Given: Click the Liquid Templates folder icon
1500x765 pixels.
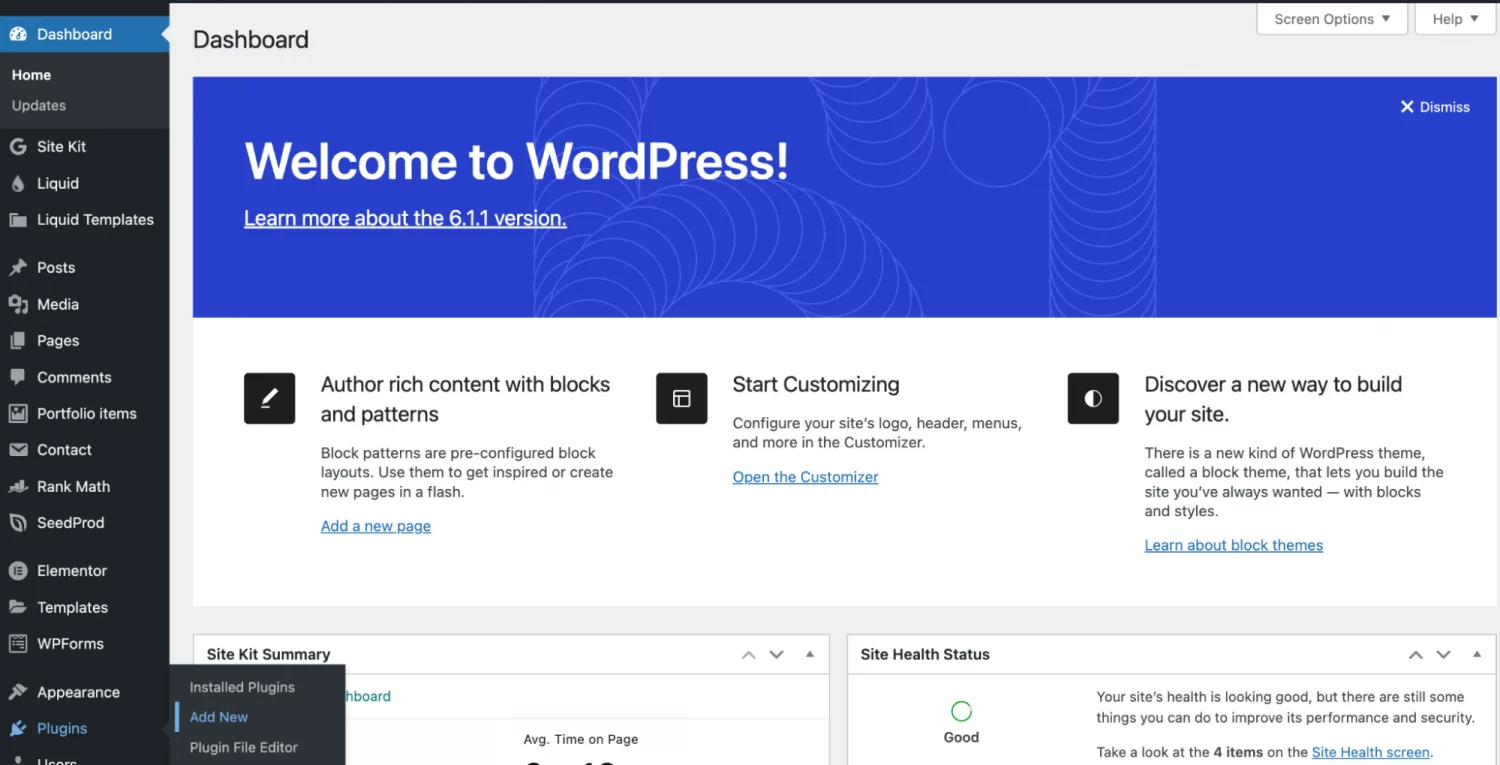Looking at the screenshot, I should click(x=17, y=220).
